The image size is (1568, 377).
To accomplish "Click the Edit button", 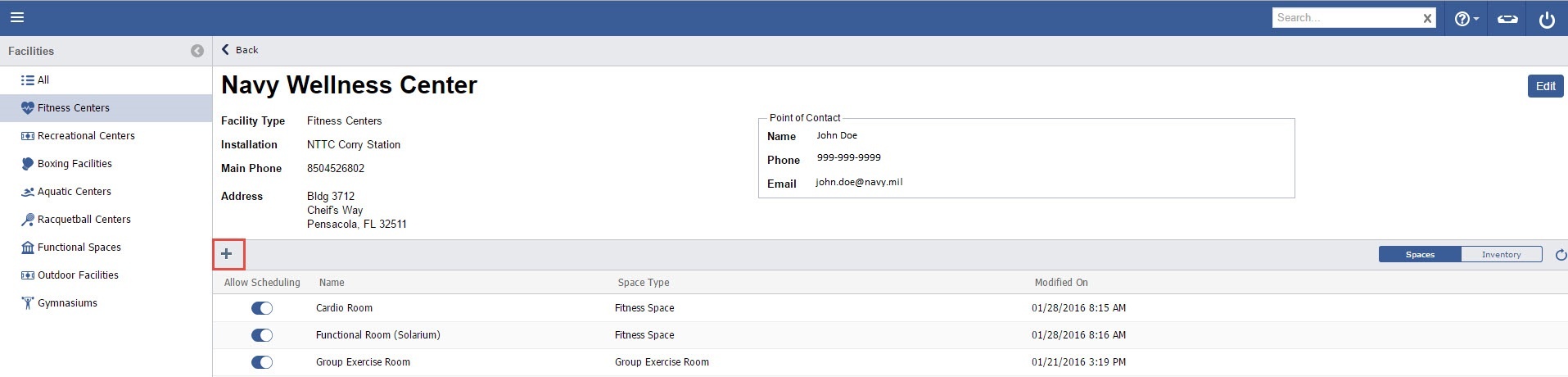I will [x=1545, y=86].
